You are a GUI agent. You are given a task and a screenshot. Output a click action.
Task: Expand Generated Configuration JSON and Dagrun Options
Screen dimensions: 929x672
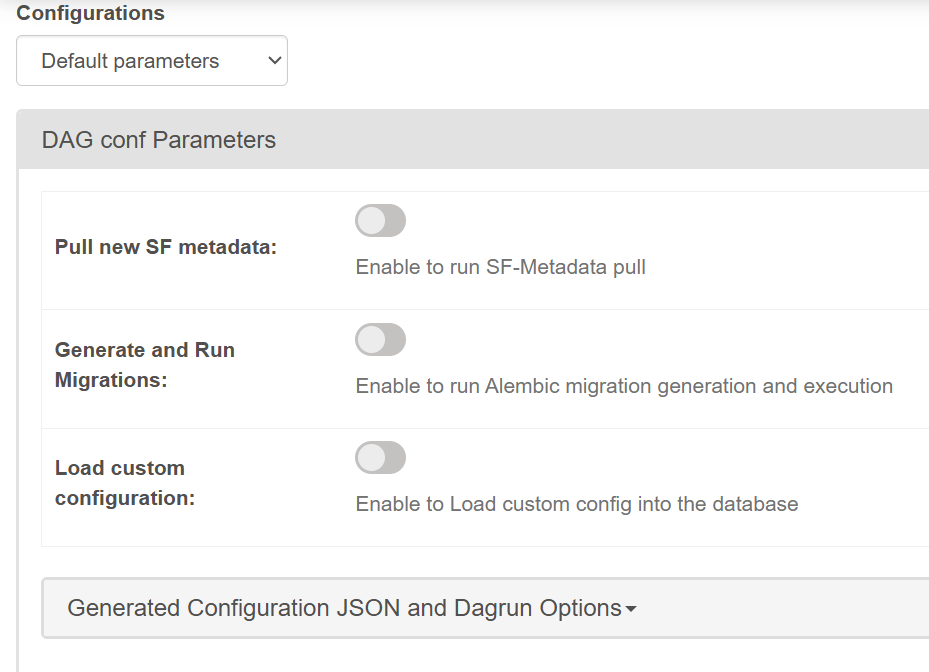click(x=345, y=608)
